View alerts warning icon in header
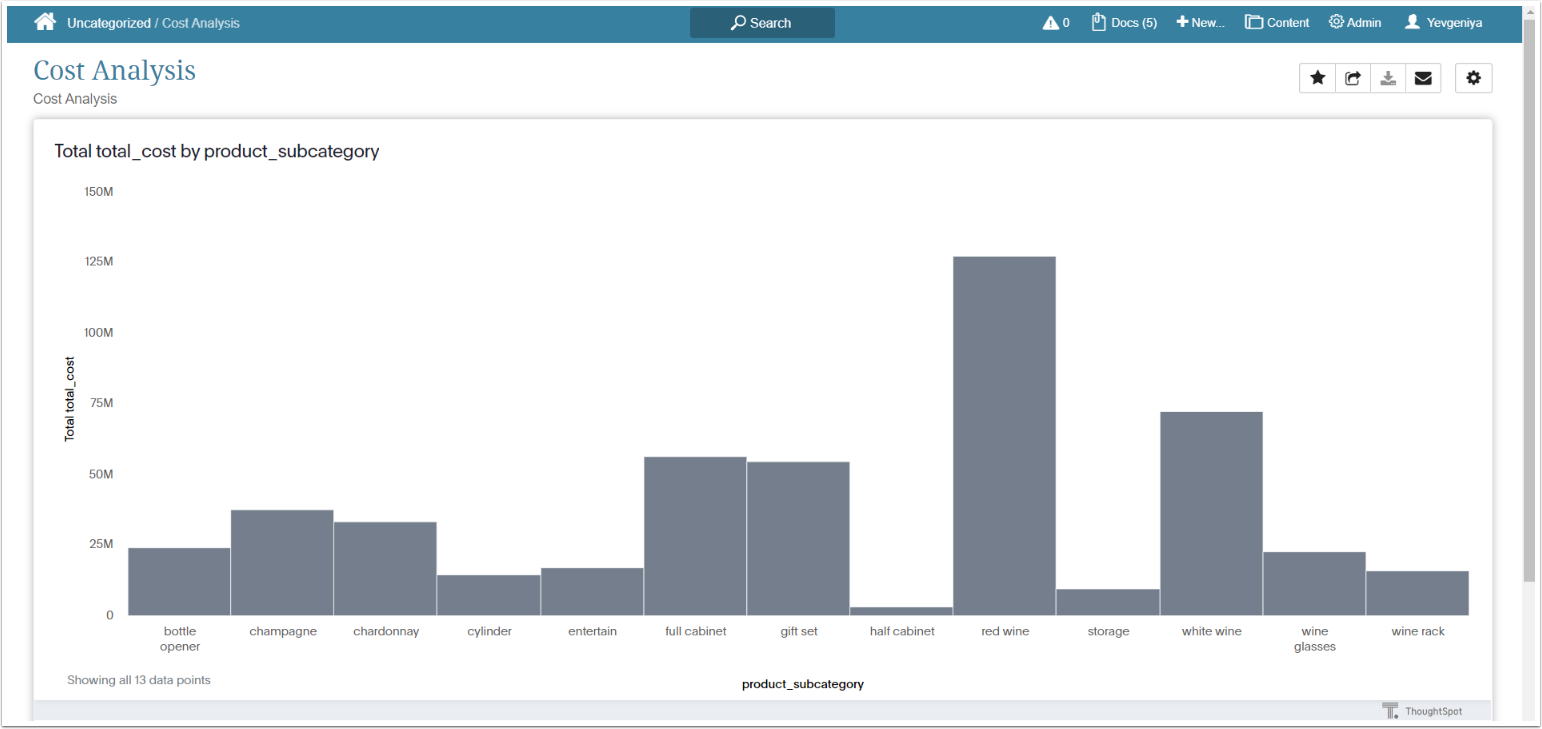This screenshot has width=1542, height=729. (x=1056, y=23)
